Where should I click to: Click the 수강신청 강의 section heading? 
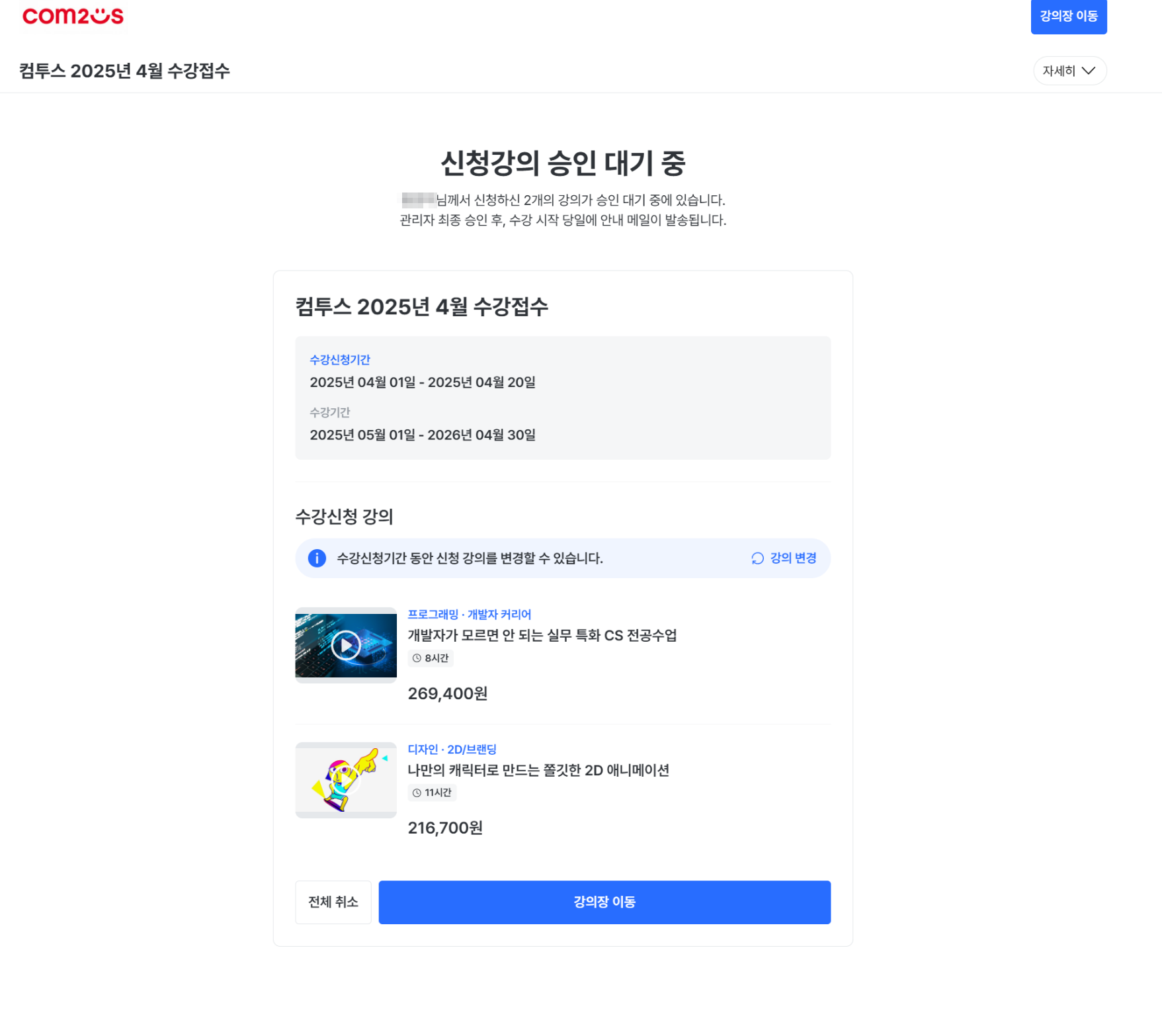point(344,517)
